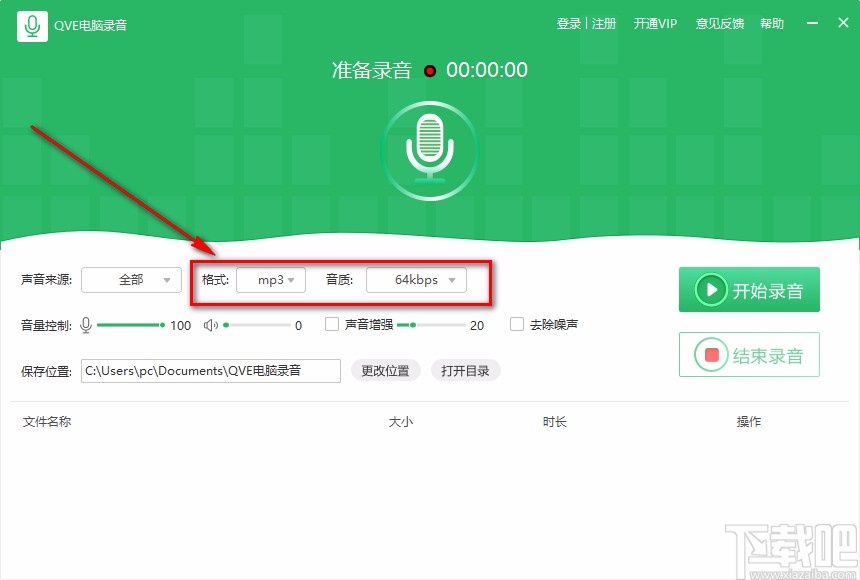Click the 开通VIP link

pos(655,23)
